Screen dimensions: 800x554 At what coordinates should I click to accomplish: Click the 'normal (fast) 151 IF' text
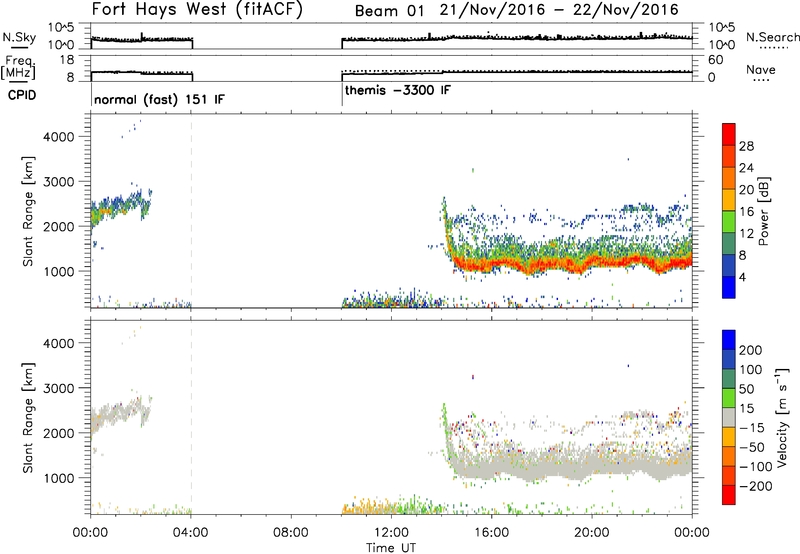point(159,99)
